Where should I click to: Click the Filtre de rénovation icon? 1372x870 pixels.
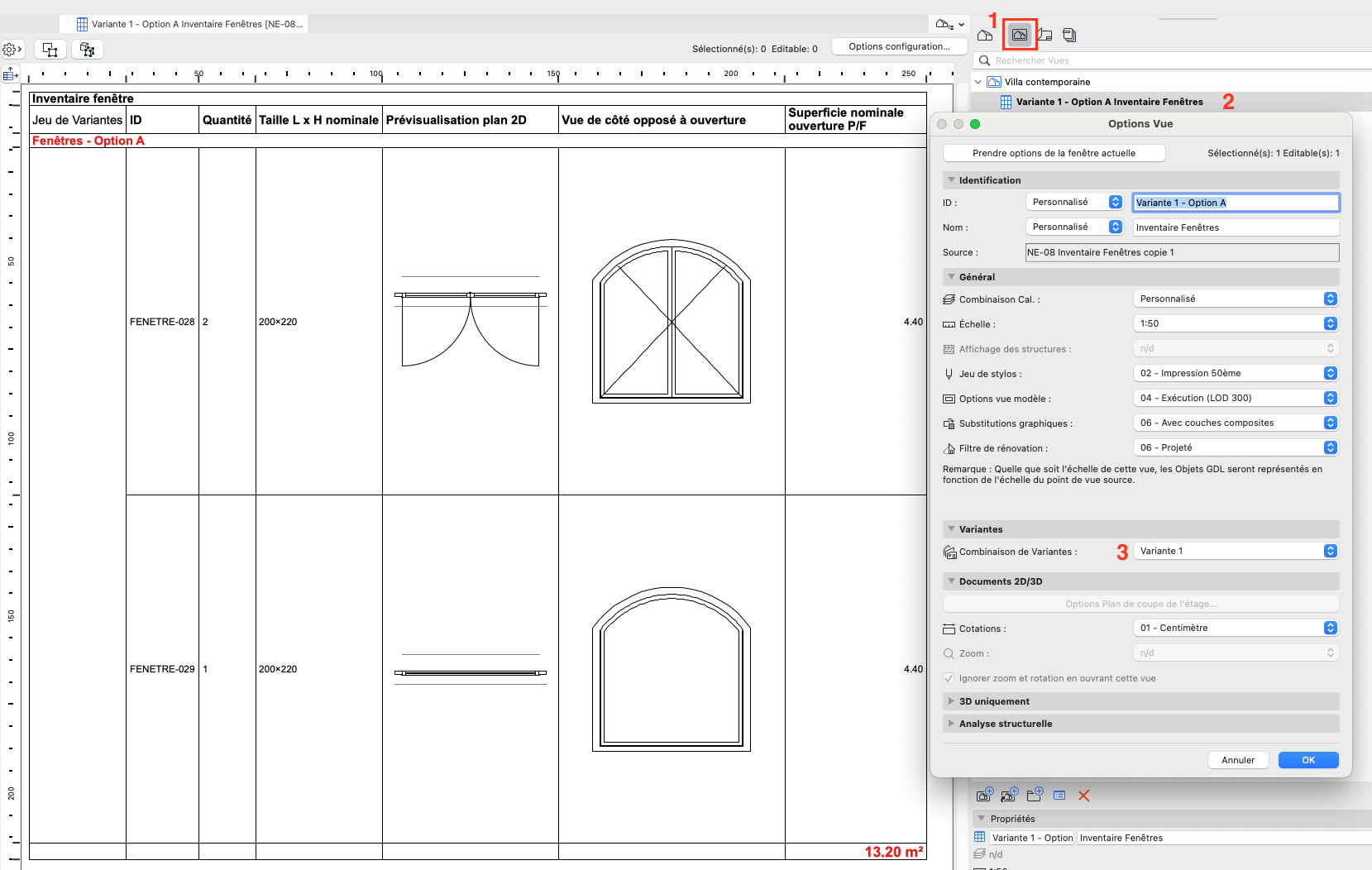(x=949, y=448)
